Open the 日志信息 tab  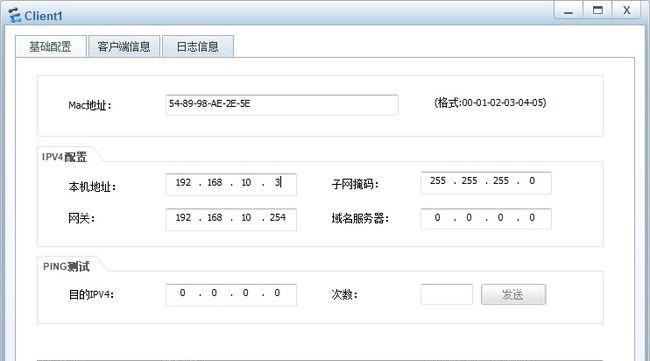pos(198,46)
